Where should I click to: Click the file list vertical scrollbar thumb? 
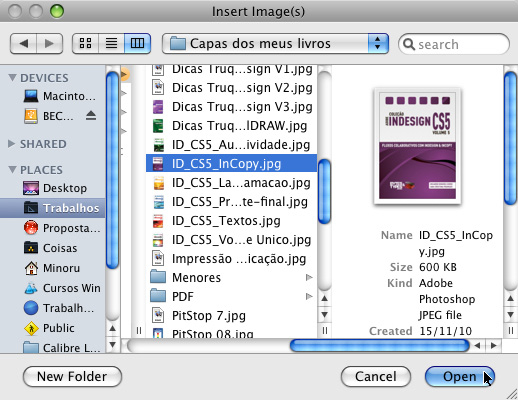point(324,192)
